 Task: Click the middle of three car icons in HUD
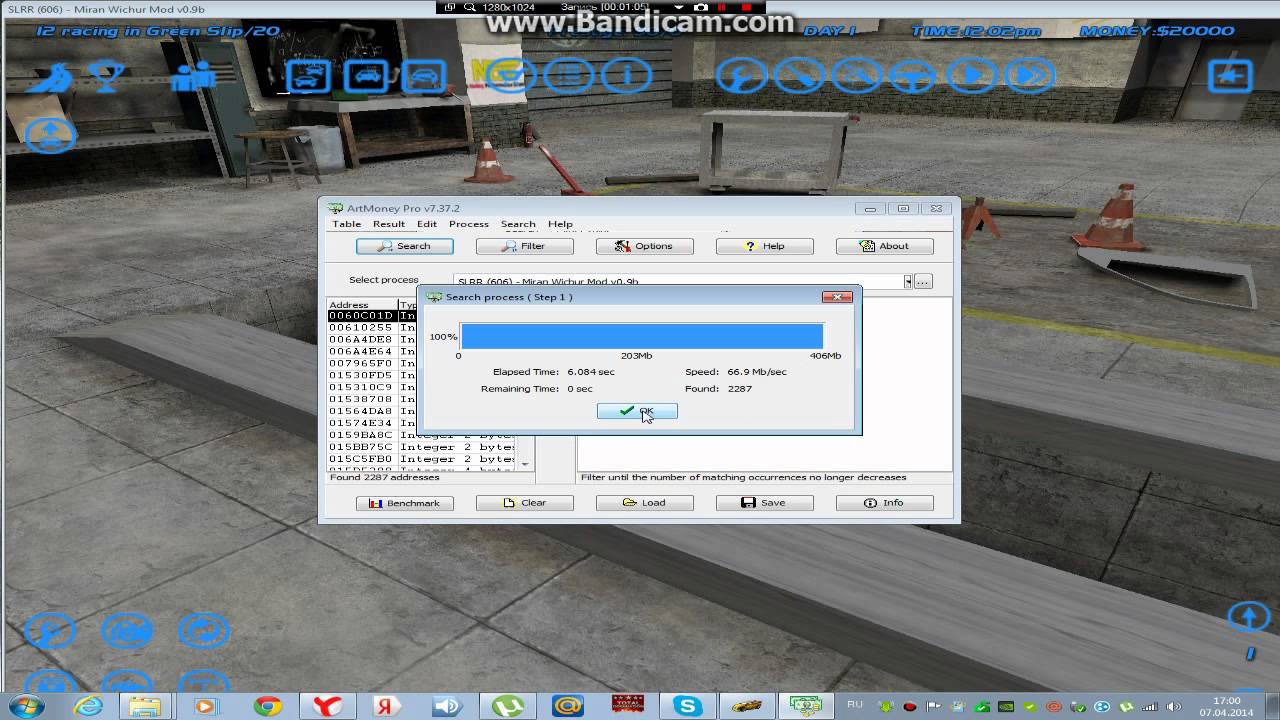coord(366,76)
